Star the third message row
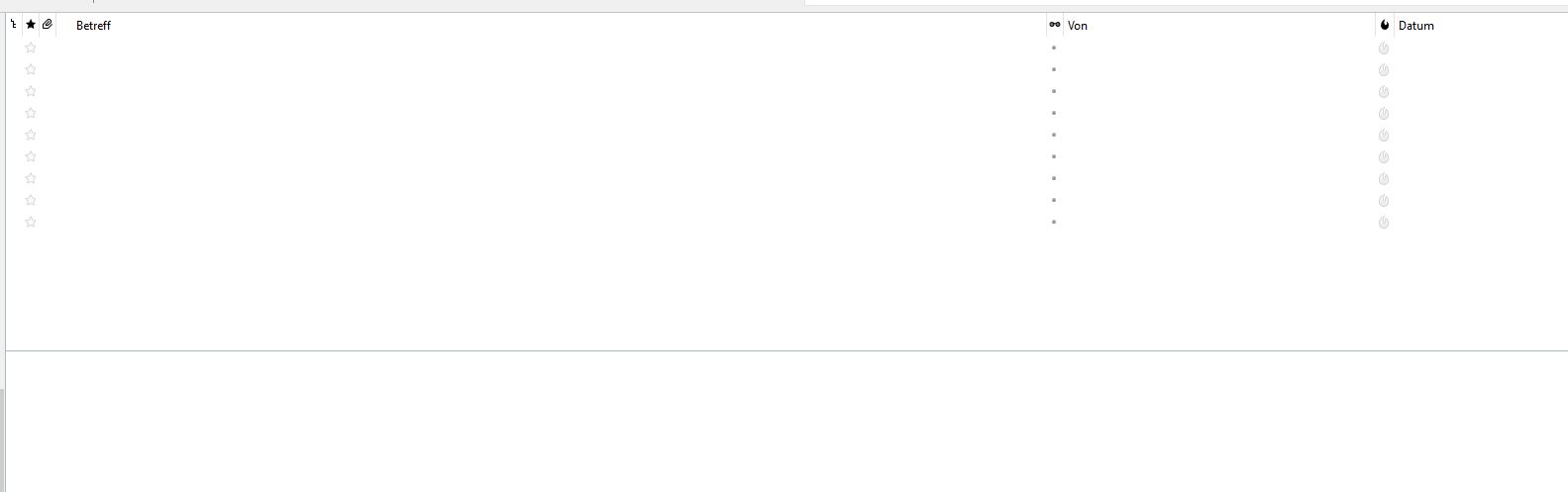 click(x=31, y=91)
